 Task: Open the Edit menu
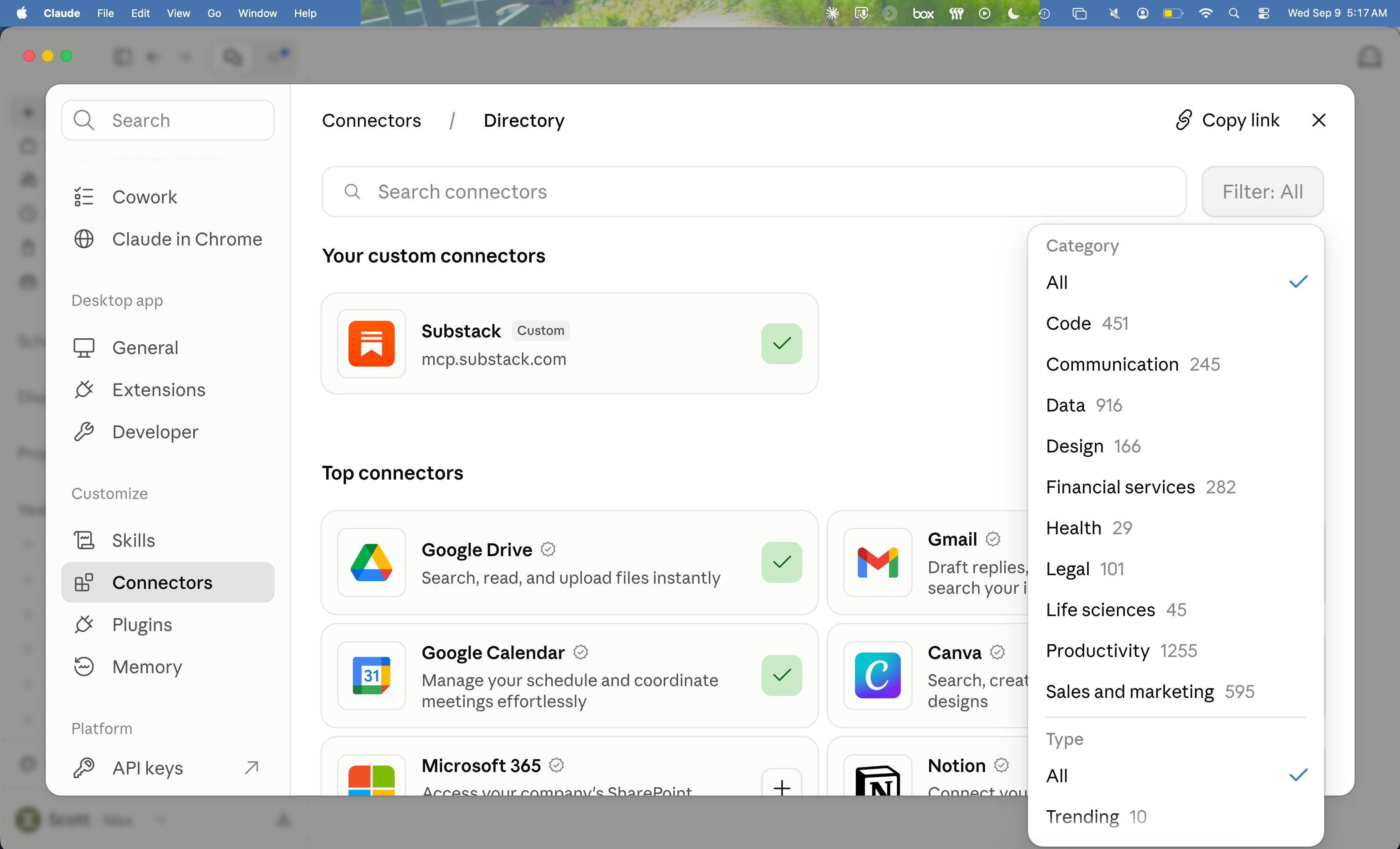click(140, 13)
